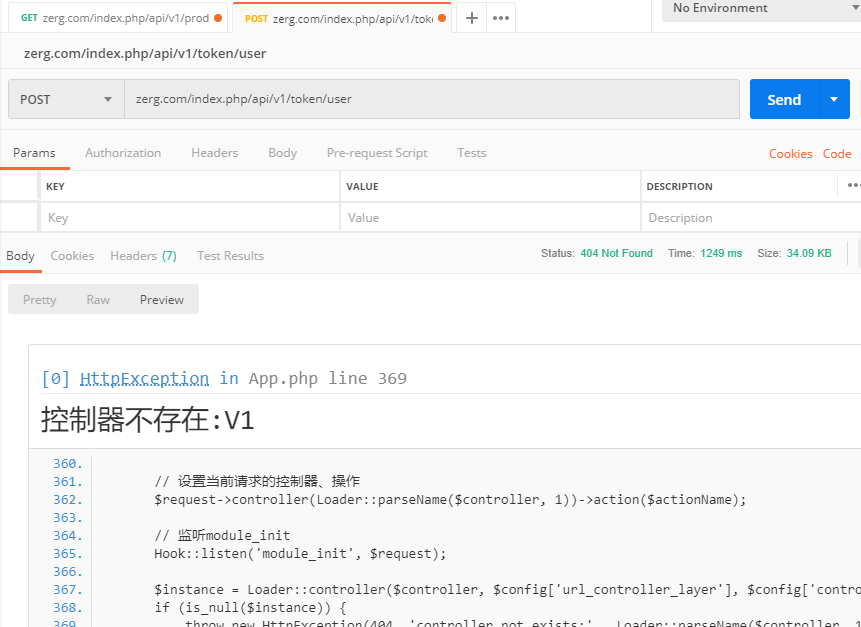Image resolution: width=861 pixels, height=627 pixels.
Task: Open Test Results tab
Action: 230,256
